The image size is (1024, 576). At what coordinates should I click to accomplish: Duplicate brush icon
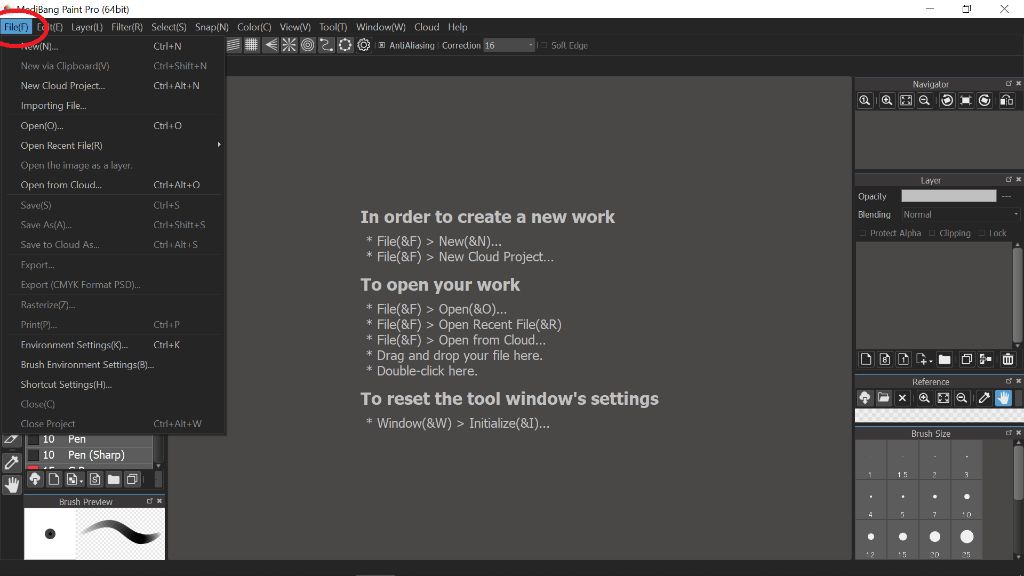click(133, 479)
